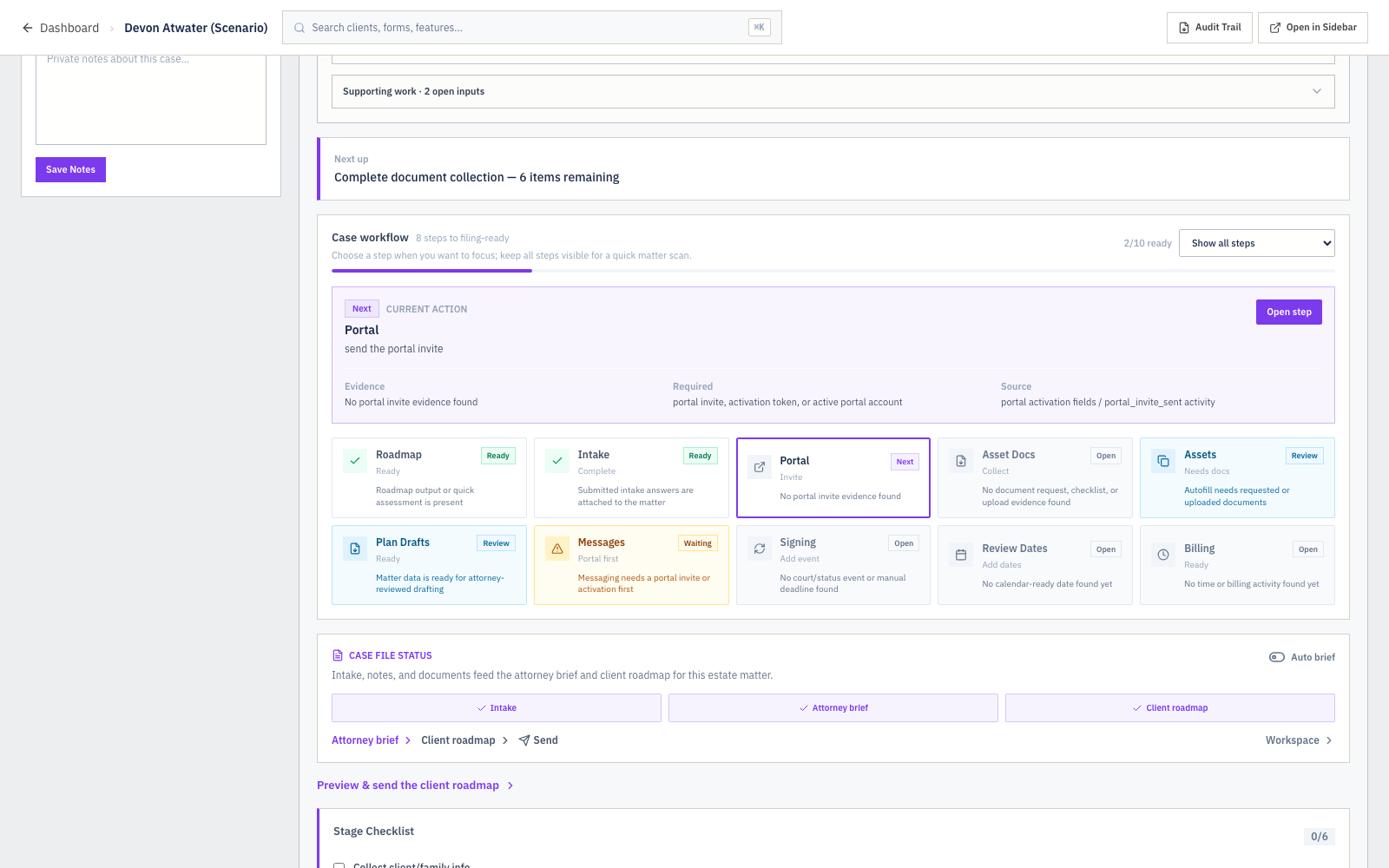
Task: Click "Complete document collection — 6 items remaining"
Action: tap(477, 177)
